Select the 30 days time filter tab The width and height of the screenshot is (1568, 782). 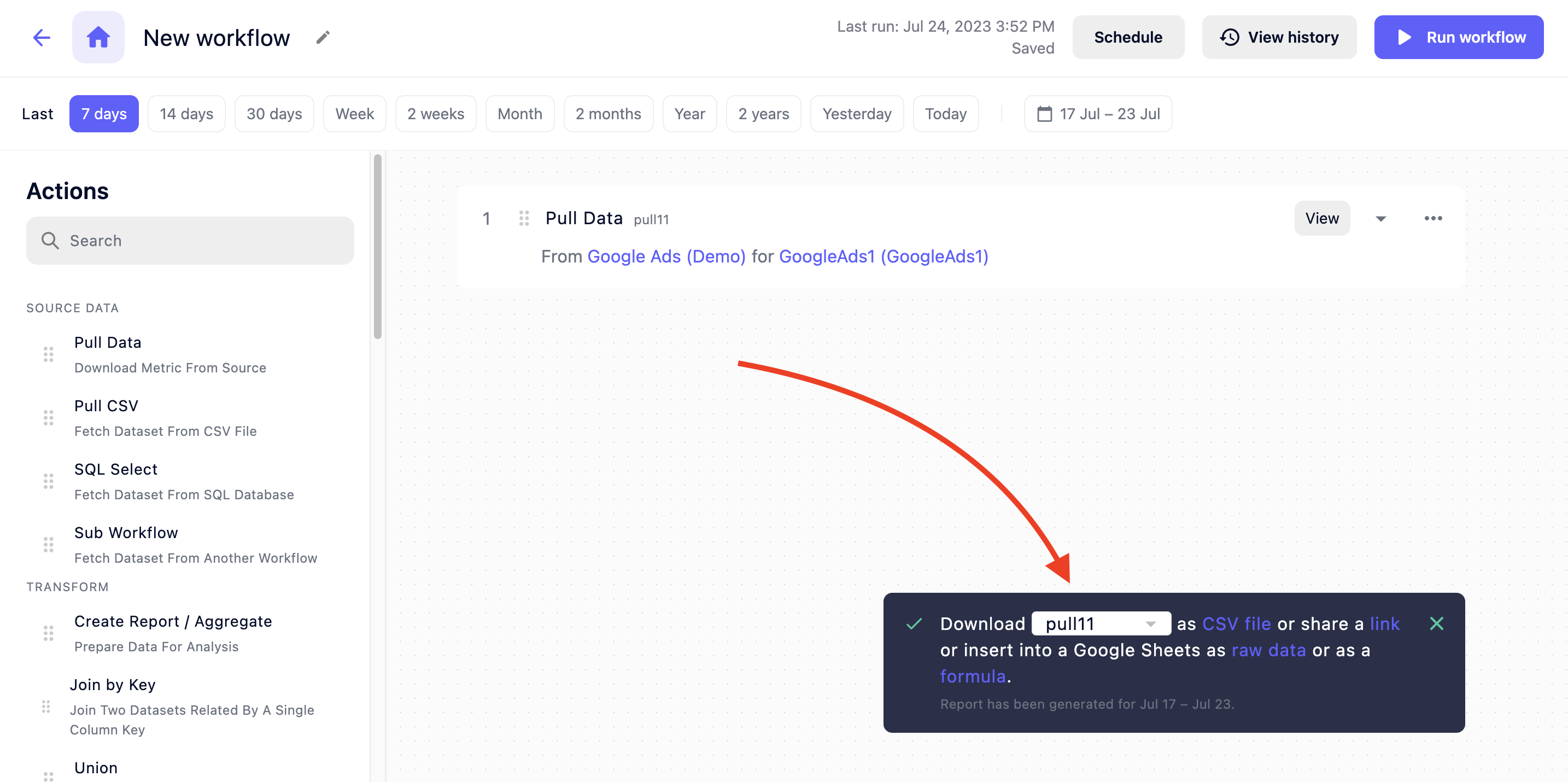(x=274, y=113)
